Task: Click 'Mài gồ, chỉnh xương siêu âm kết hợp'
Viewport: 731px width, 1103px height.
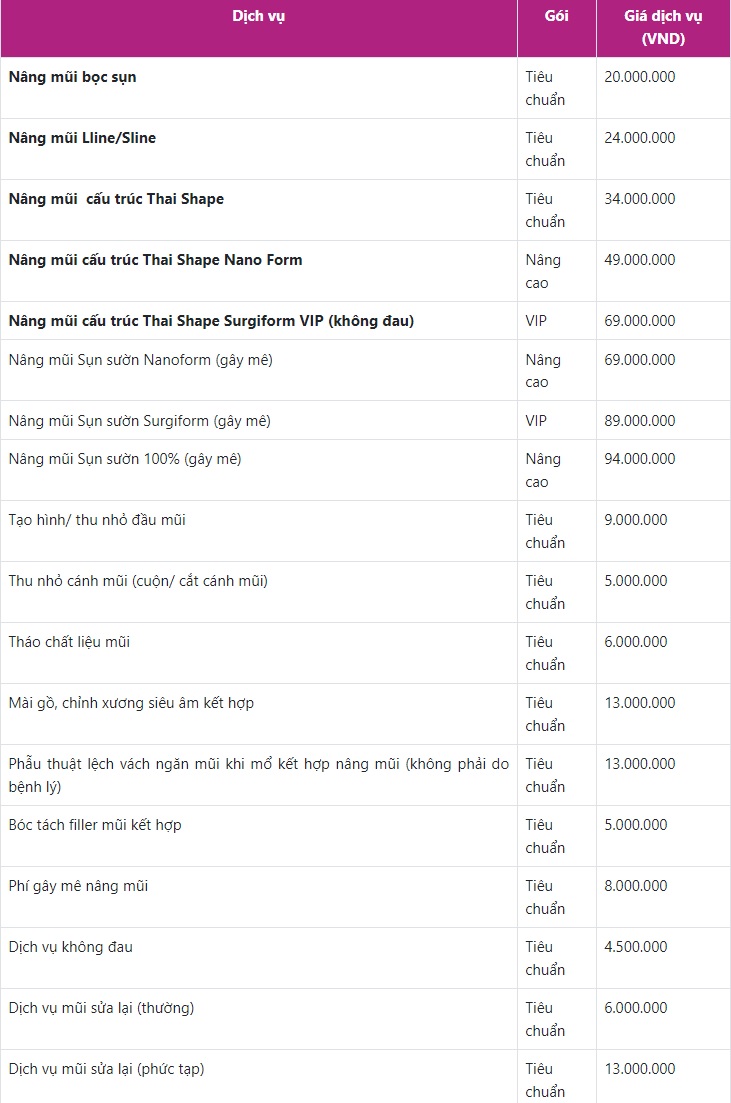Action: tap(131, 703)
